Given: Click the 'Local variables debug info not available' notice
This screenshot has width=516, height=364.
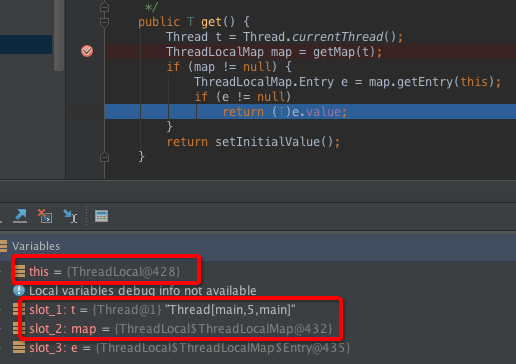Looking at the screenshot, I should click(x=143, y=291).
